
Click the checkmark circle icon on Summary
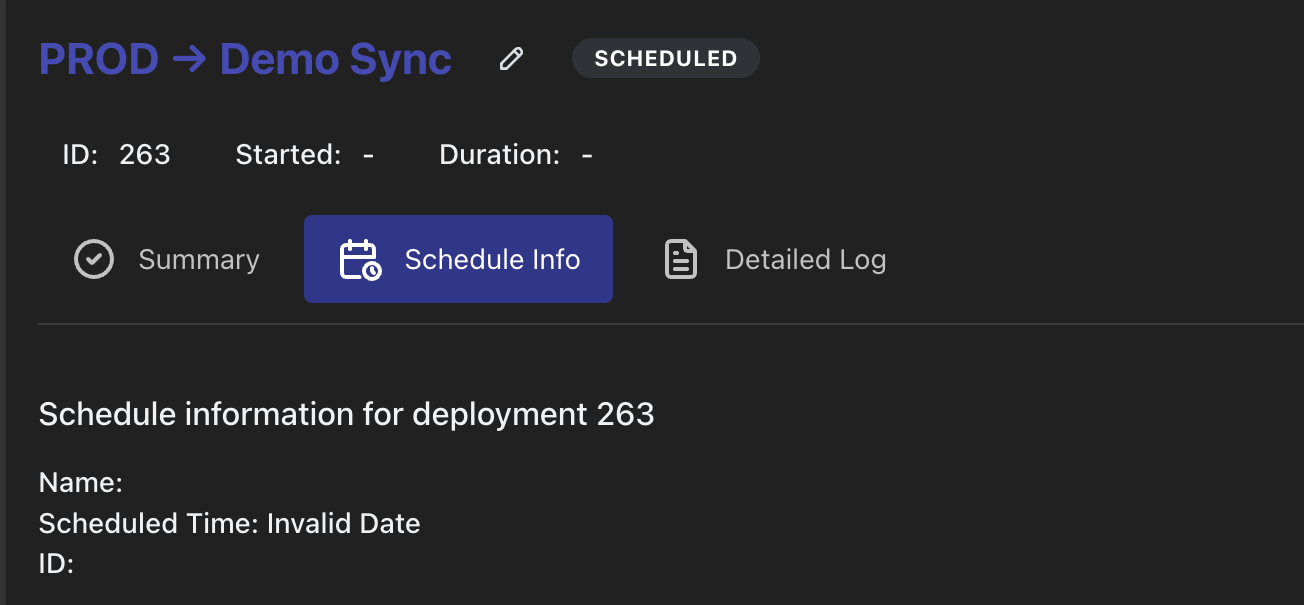click(x=94, y=260)
